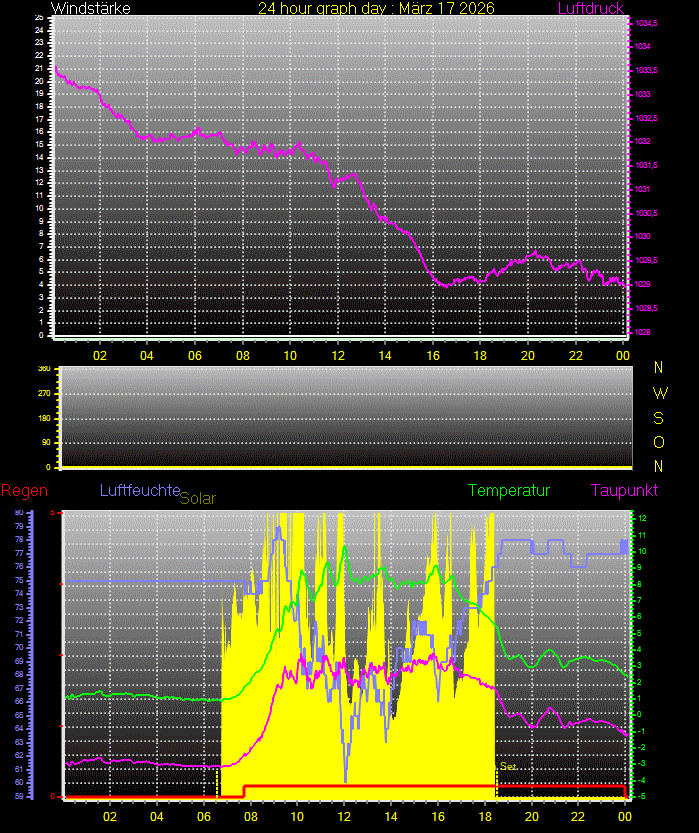699x833 pixels.
Task: Click the S compass direction letter
Action: [x=658, y=417]
